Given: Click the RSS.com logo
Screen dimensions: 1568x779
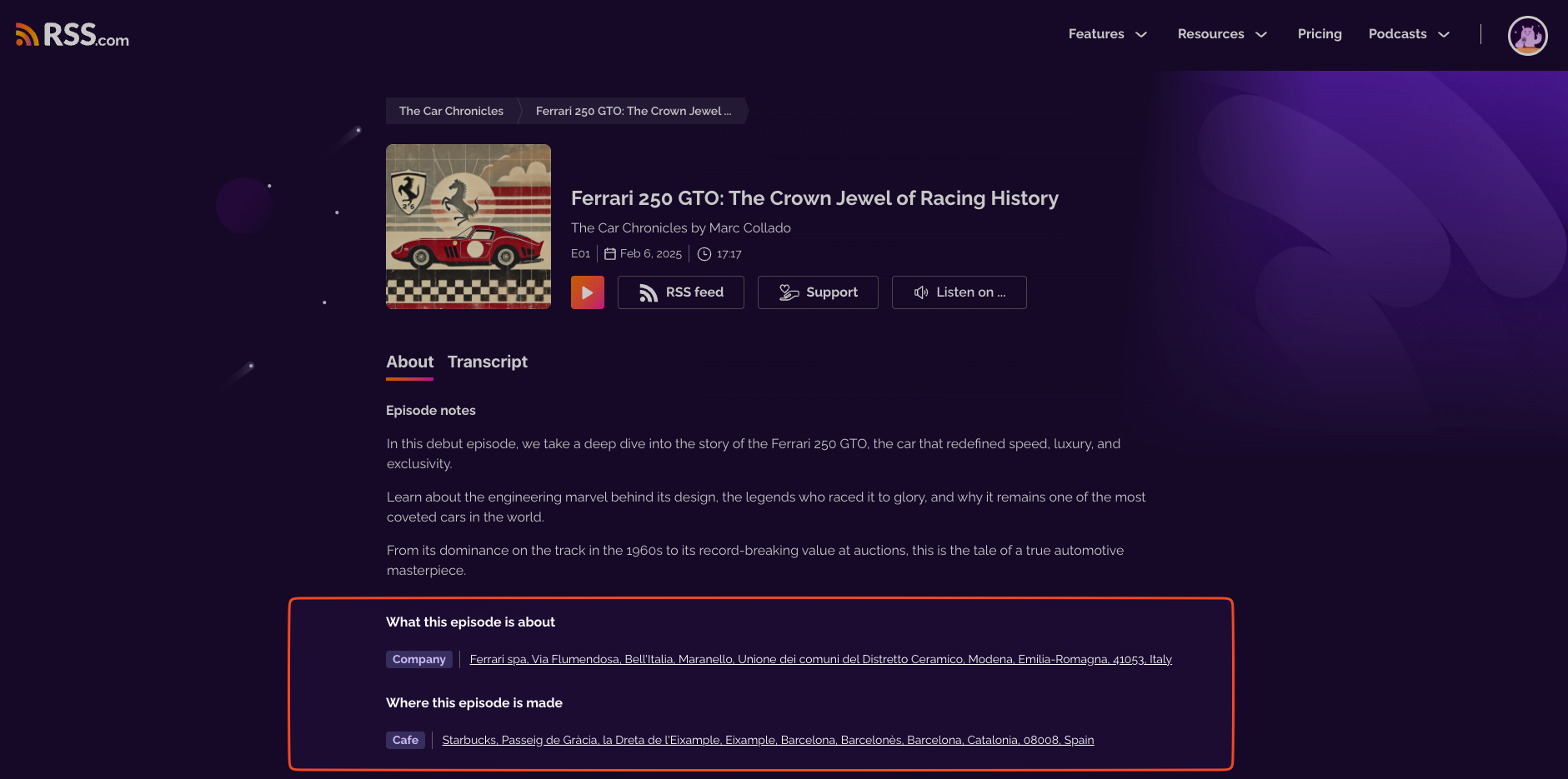Looking at the screenshot, I should coord(73,34).
